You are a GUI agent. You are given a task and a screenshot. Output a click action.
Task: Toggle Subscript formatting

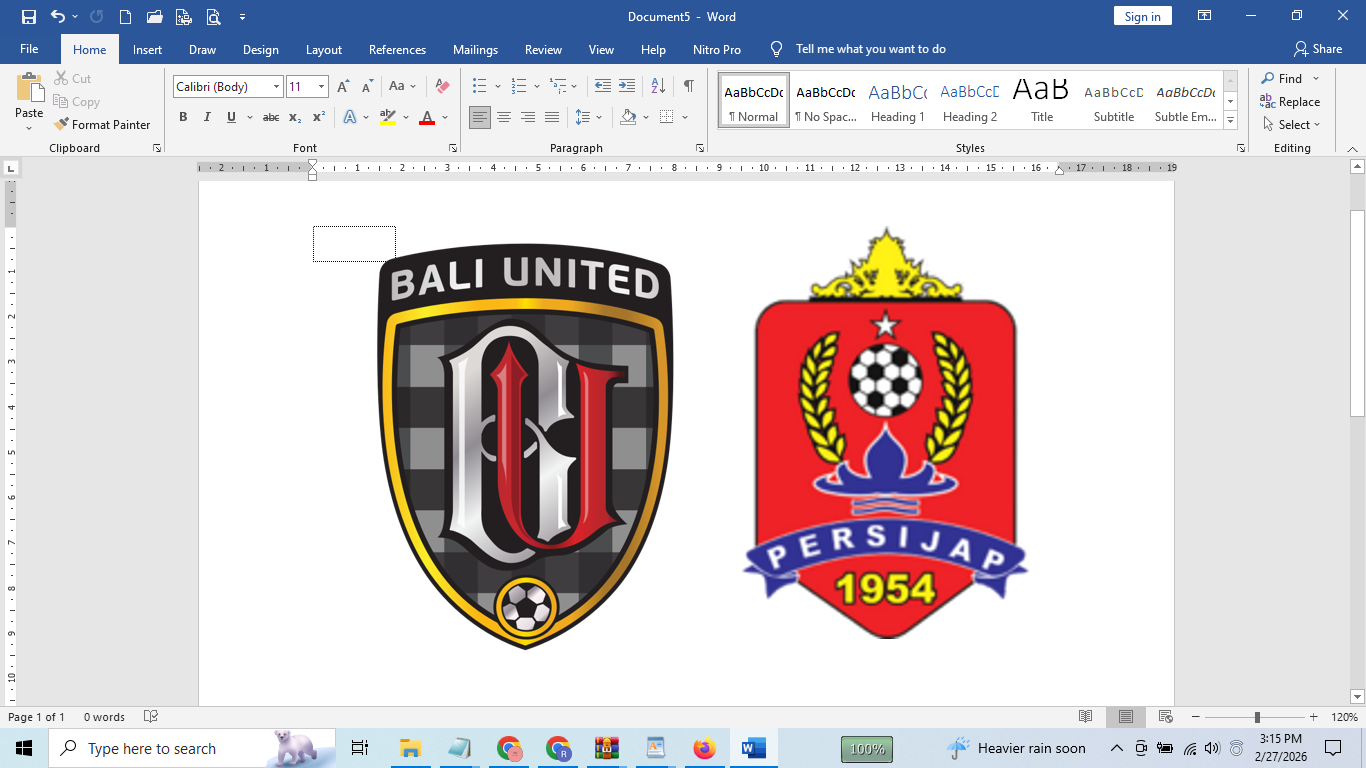[x=295, y=117]
